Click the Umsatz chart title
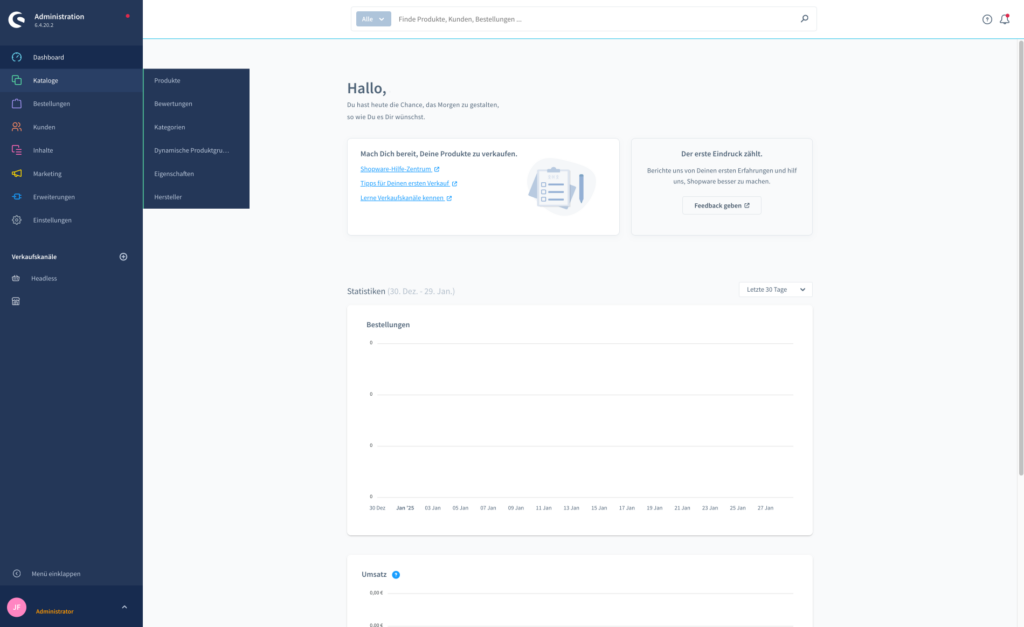The image size is (1024, 627). [374, 575]
